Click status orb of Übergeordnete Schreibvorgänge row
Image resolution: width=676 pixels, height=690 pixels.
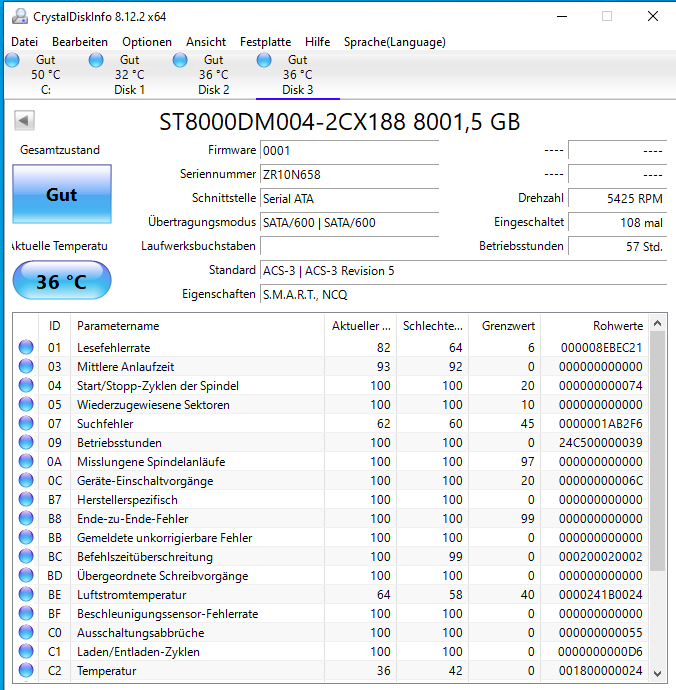pyautogui.click(x=26, y=575)
